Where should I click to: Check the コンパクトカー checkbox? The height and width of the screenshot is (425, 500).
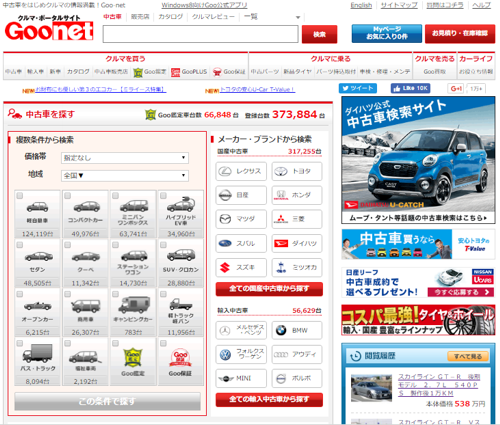click(68, 196)
